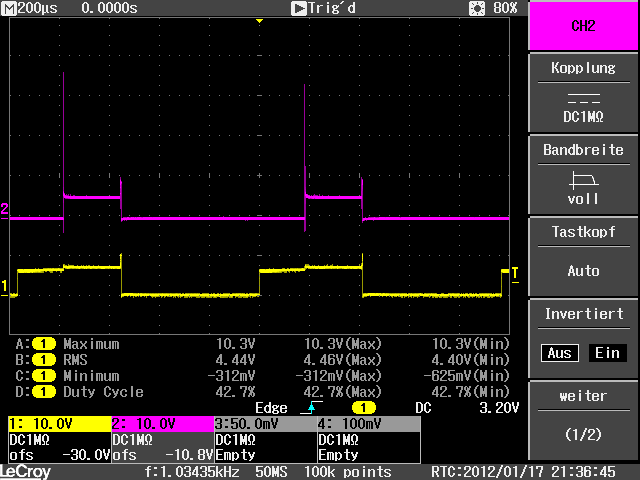Set Invertiert to Aus
This screenshot has height=480, width=640.
tap(559, 353)
